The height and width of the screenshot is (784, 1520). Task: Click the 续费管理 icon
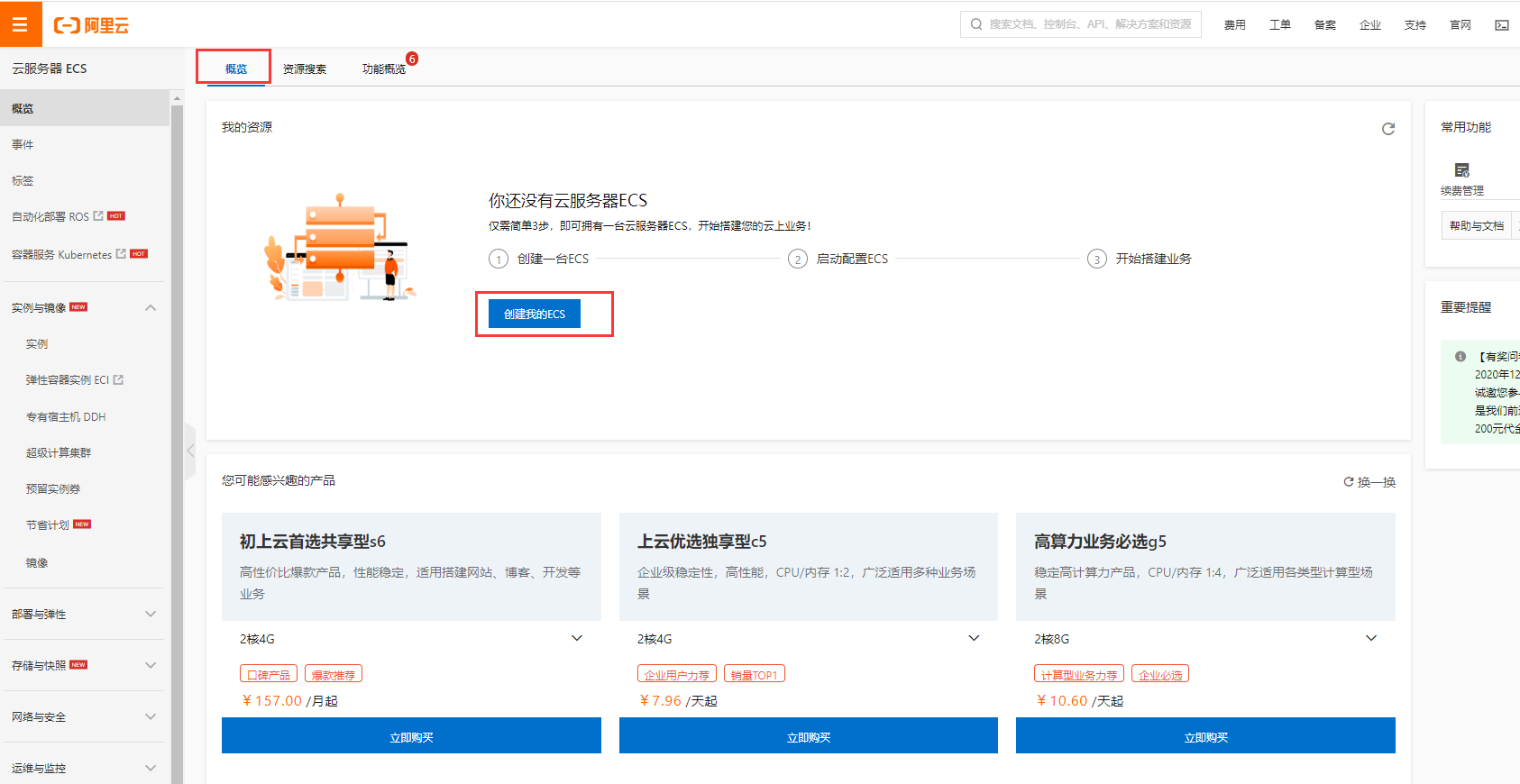[x=1462, y=170]
